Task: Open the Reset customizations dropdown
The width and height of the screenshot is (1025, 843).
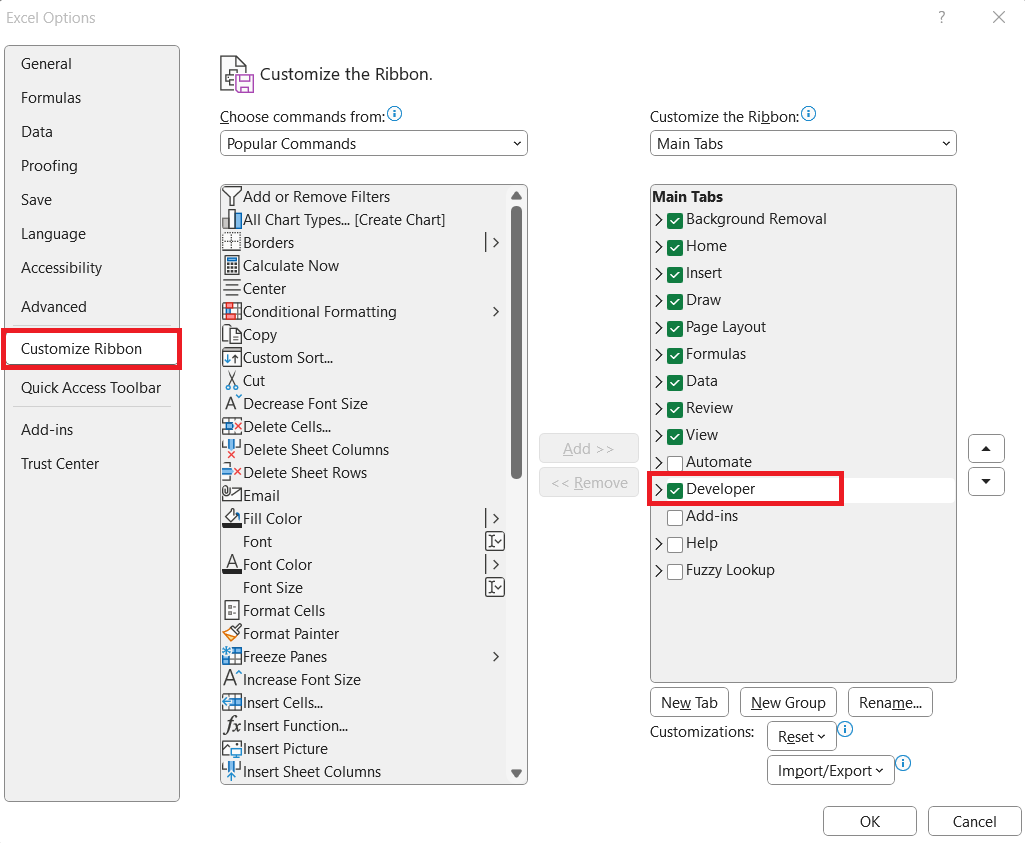Action: coord(801,736)
